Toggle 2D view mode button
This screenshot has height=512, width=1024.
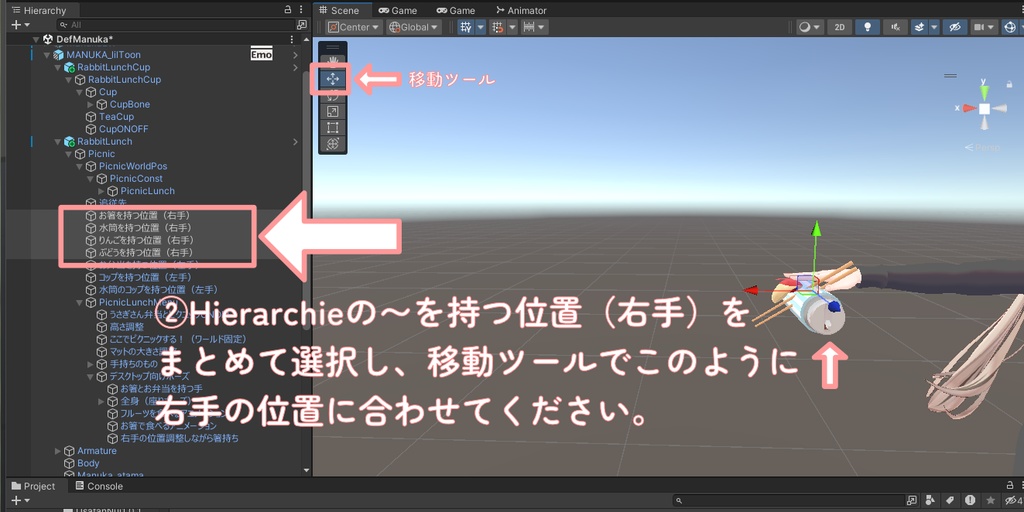[840, 27]
